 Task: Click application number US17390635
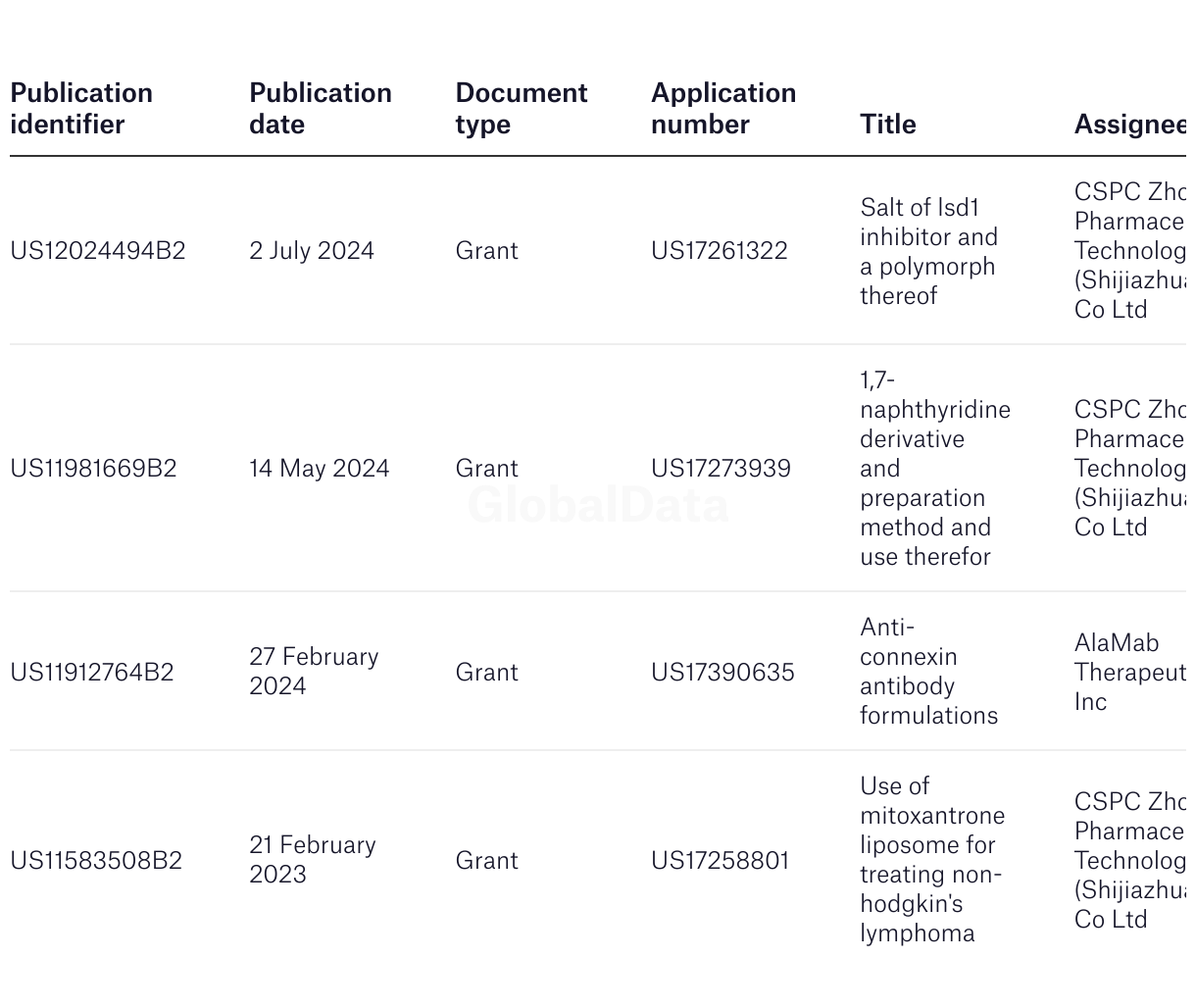point(723,673)
